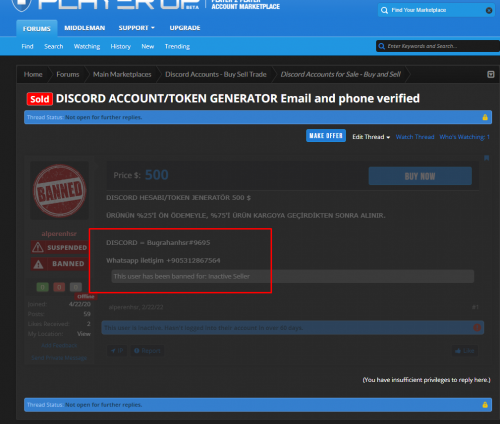Go to the Middleman menu item

coord(85,28)
